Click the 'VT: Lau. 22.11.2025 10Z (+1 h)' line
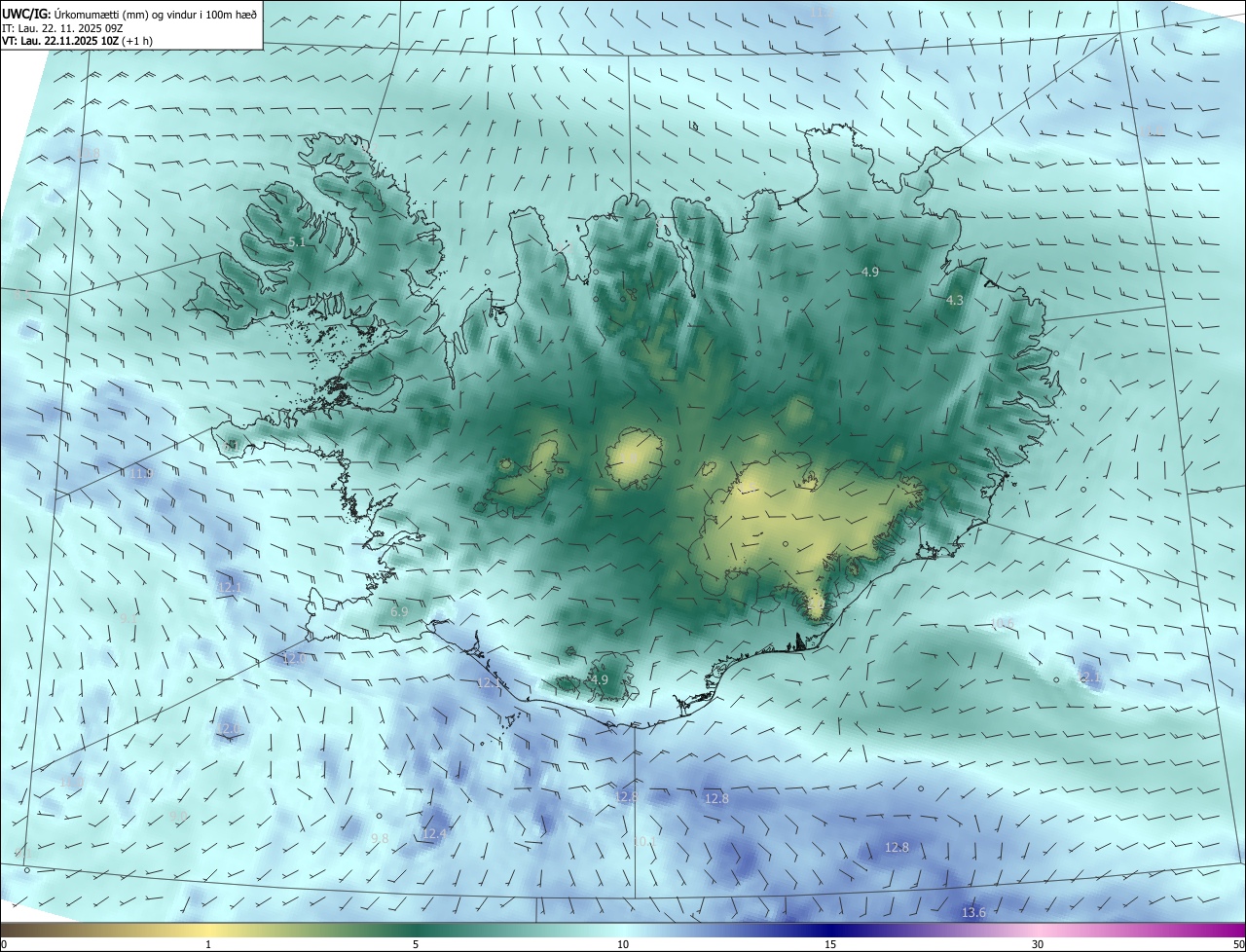Viewport: 1246px width, 952px height. click(78, 41)
